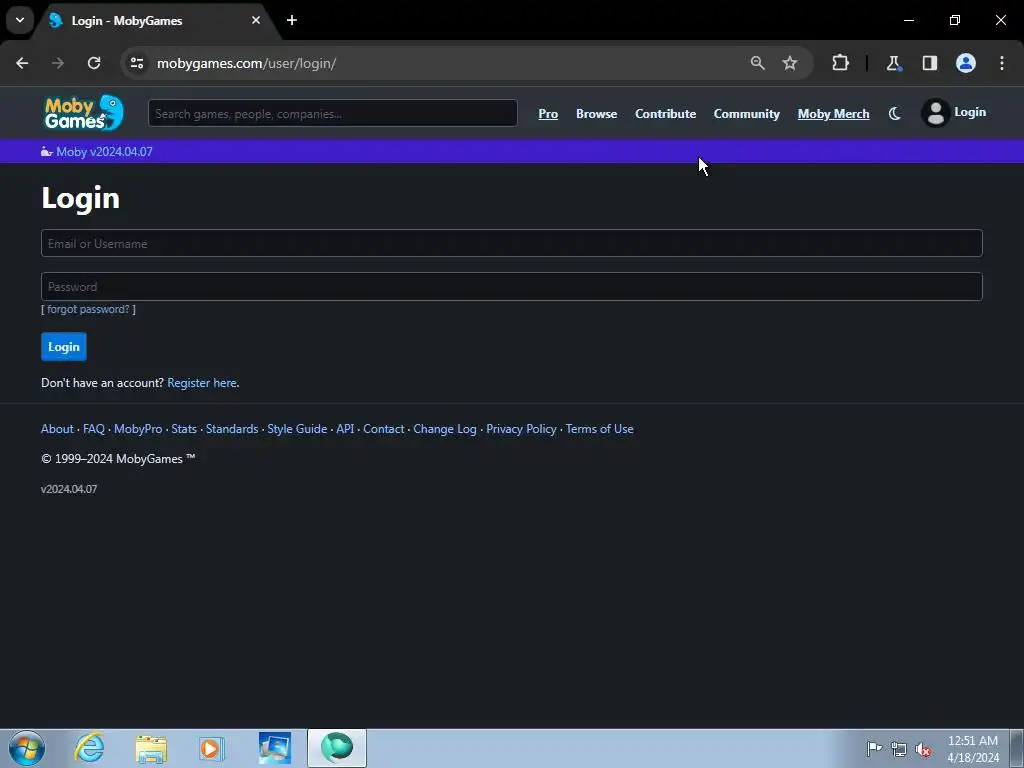
Task: Open the Moby v2024.04.07 banner link
Action: pos(104,152)
